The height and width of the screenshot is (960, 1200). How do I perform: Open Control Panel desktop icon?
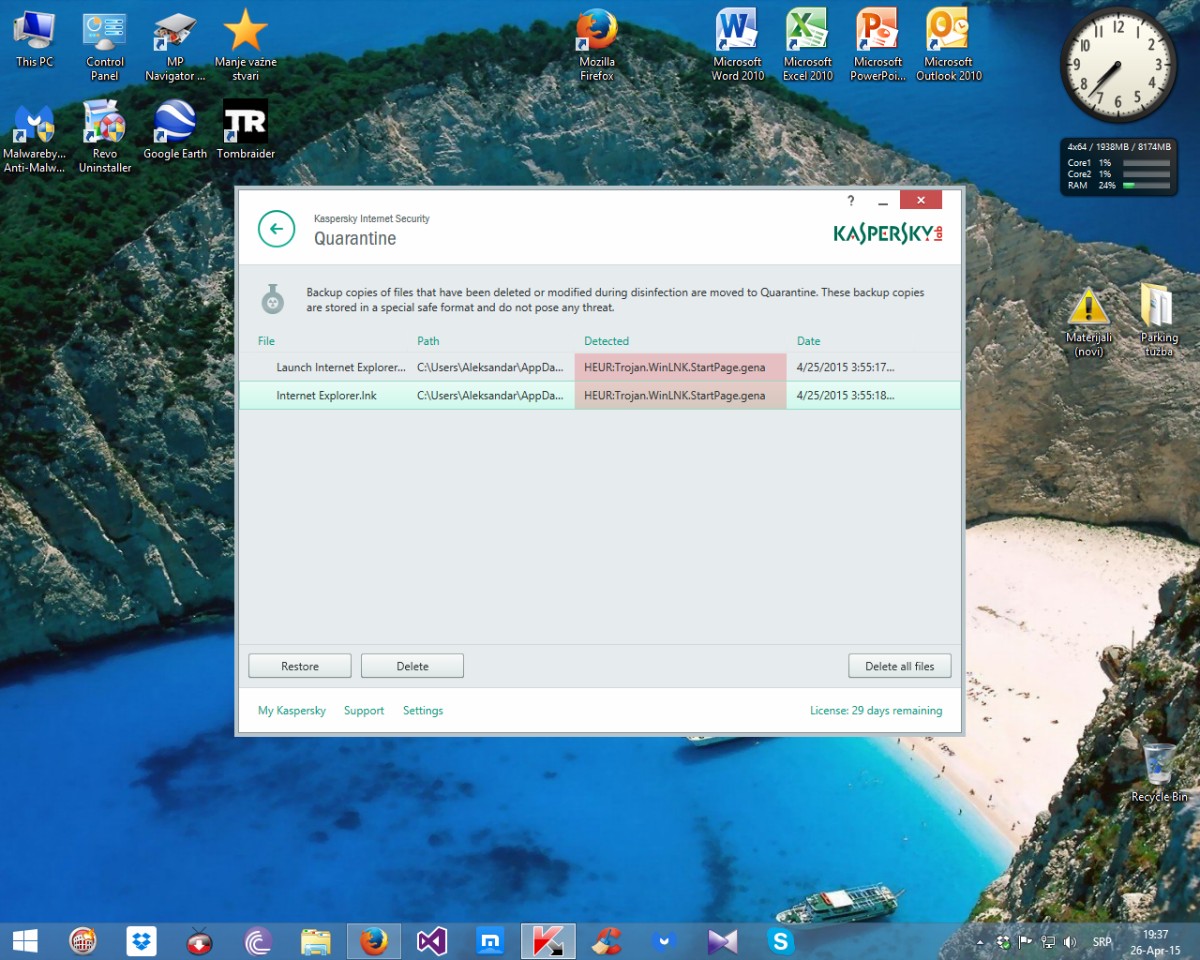point(105,47)
